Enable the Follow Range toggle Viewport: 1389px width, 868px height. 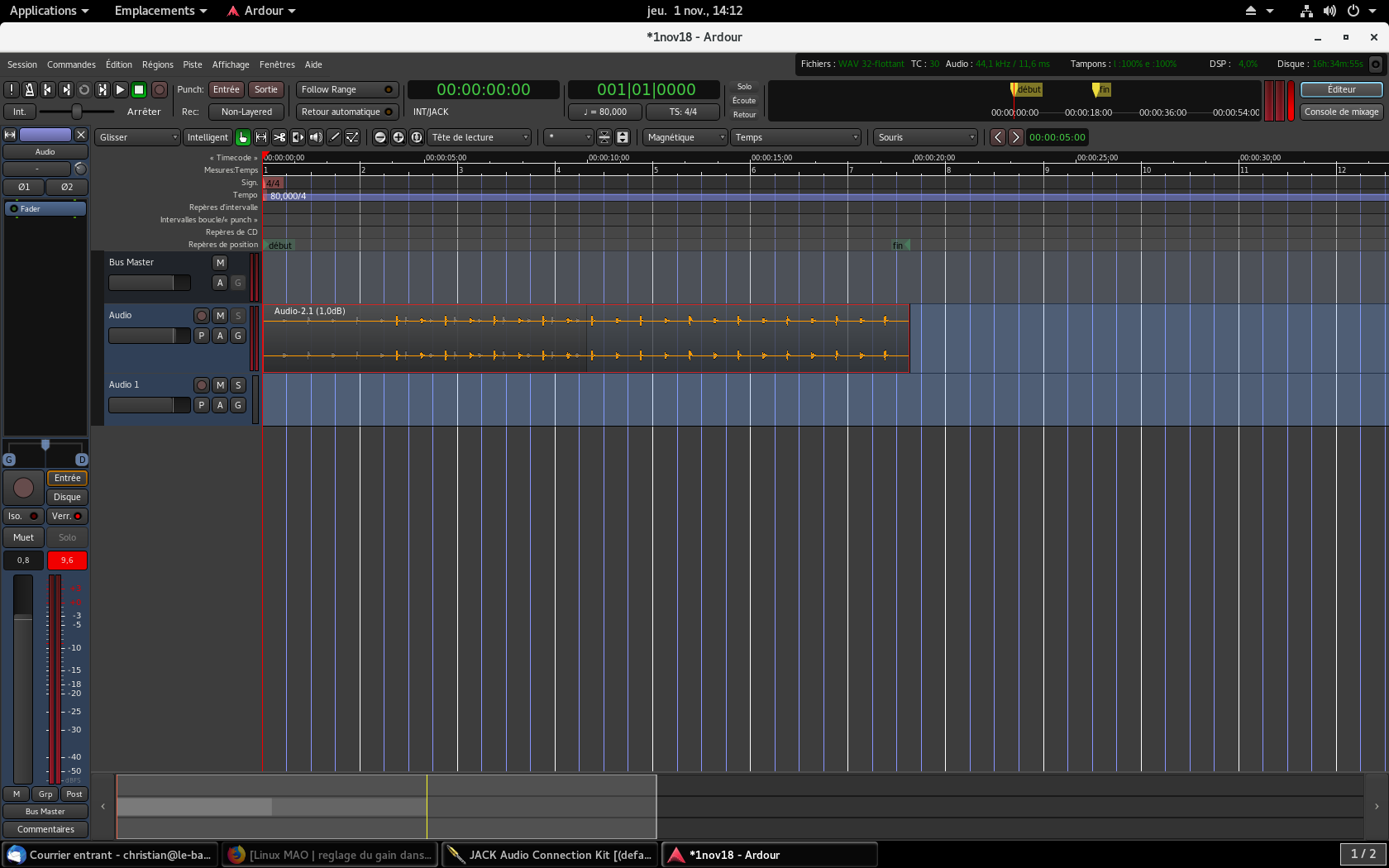point(346,89)
